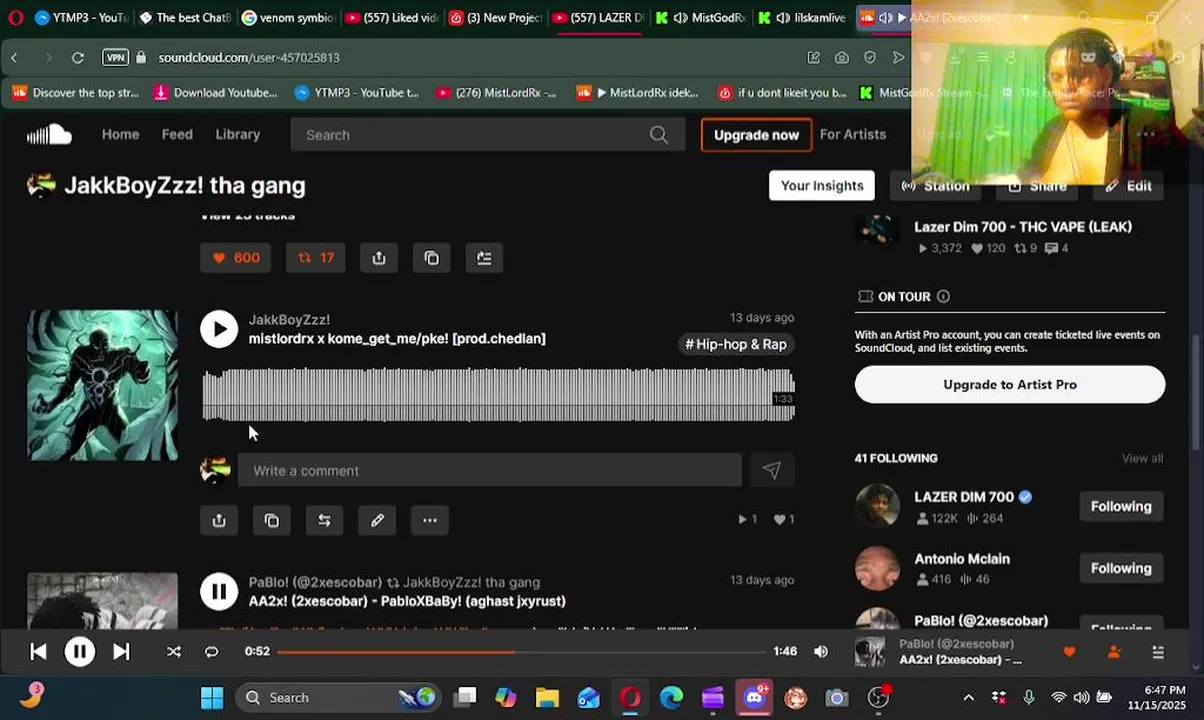Click the #Hip-hop & Rap tag
This screenshot has width=1204, height=720.
tap(736, 344)
